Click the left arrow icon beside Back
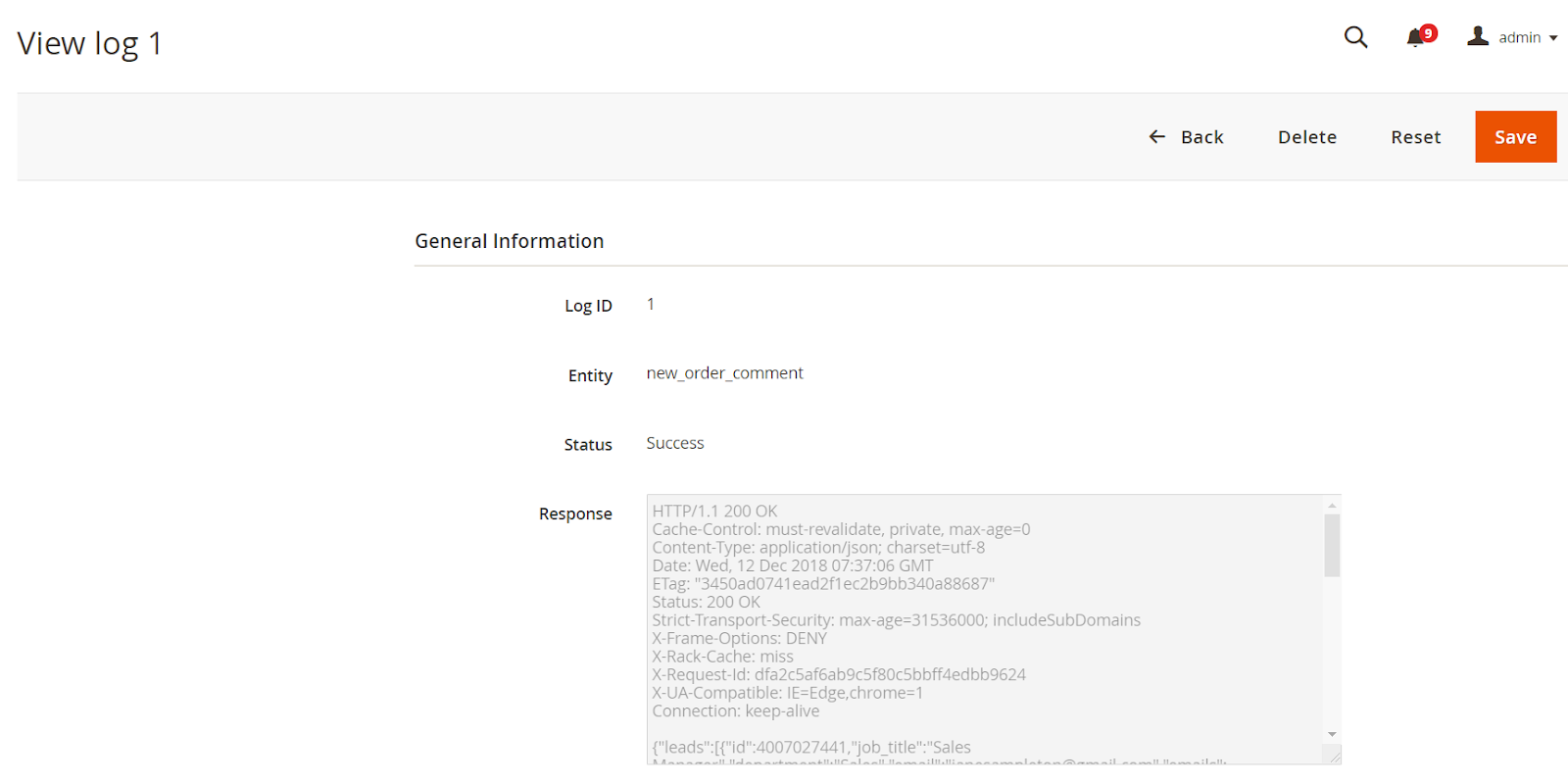 tap(1157, 137)
